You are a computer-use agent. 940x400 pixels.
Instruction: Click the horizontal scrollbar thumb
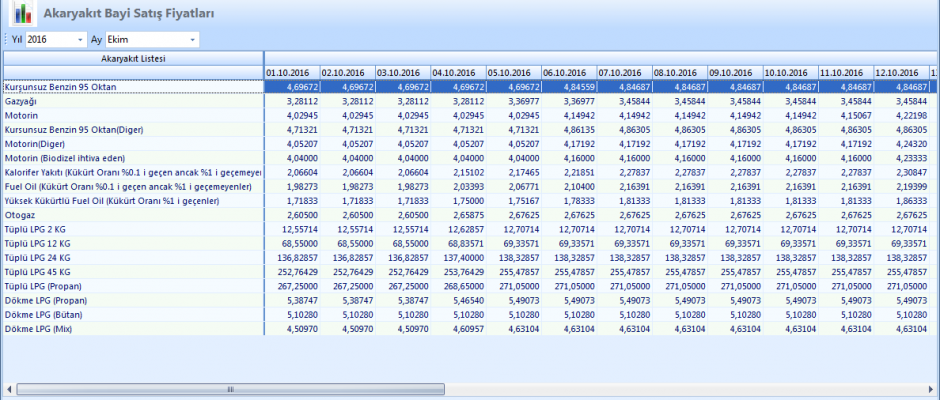click(x=229, y=389)
